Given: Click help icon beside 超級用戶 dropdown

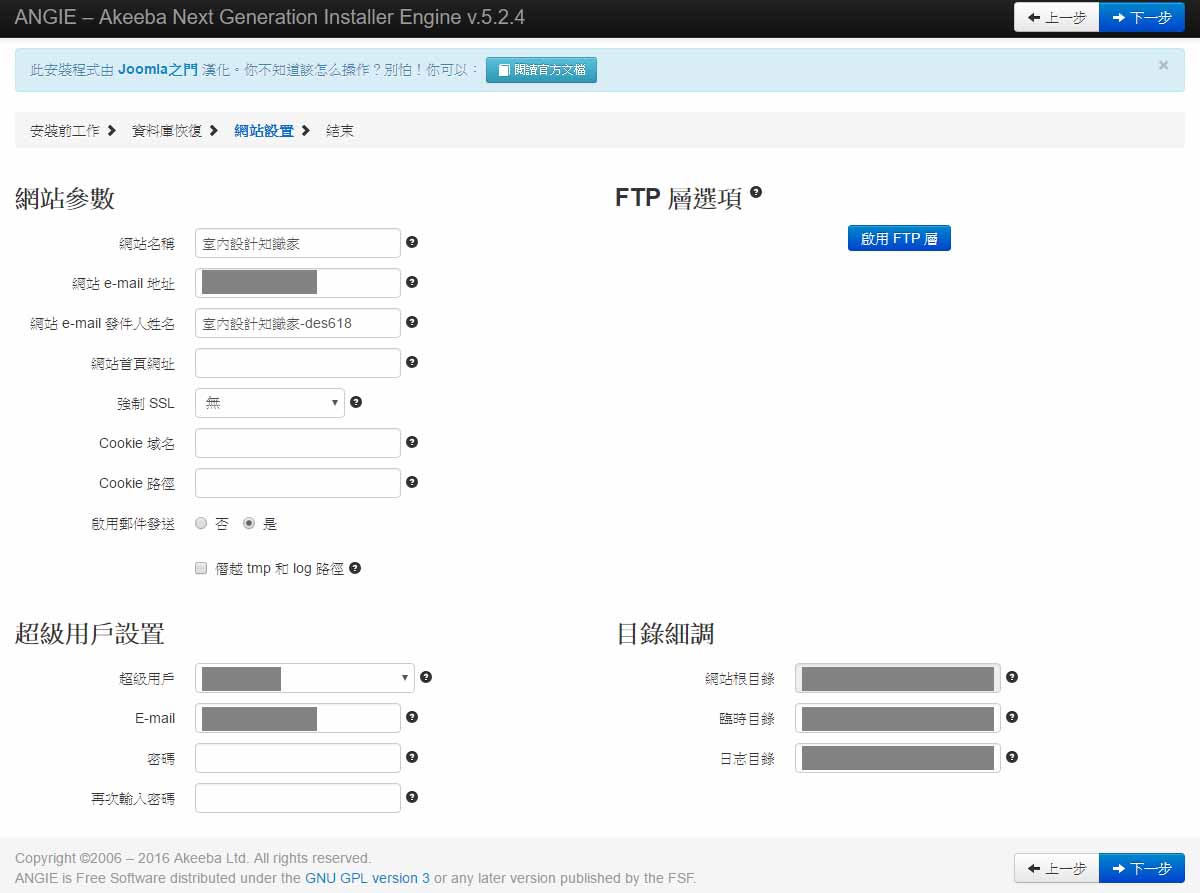Looking at the screenshot, I should pyautogui.click(x=426, y=677).
